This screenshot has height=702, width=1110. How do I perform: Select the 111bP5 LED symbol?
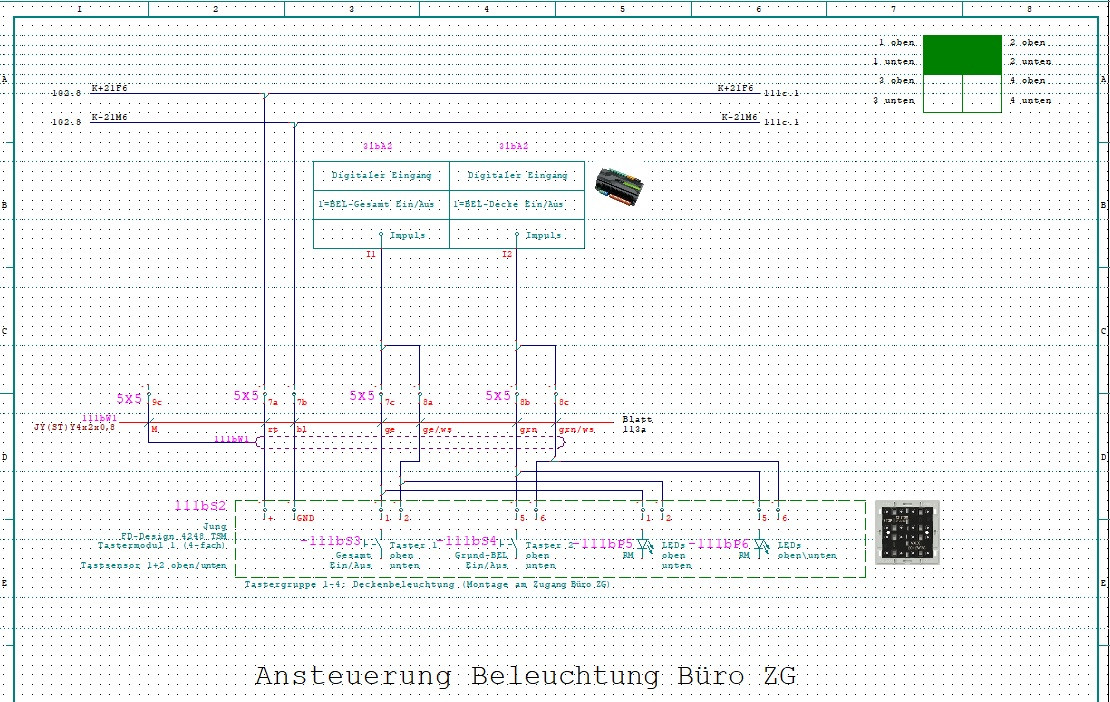point(644,546)
